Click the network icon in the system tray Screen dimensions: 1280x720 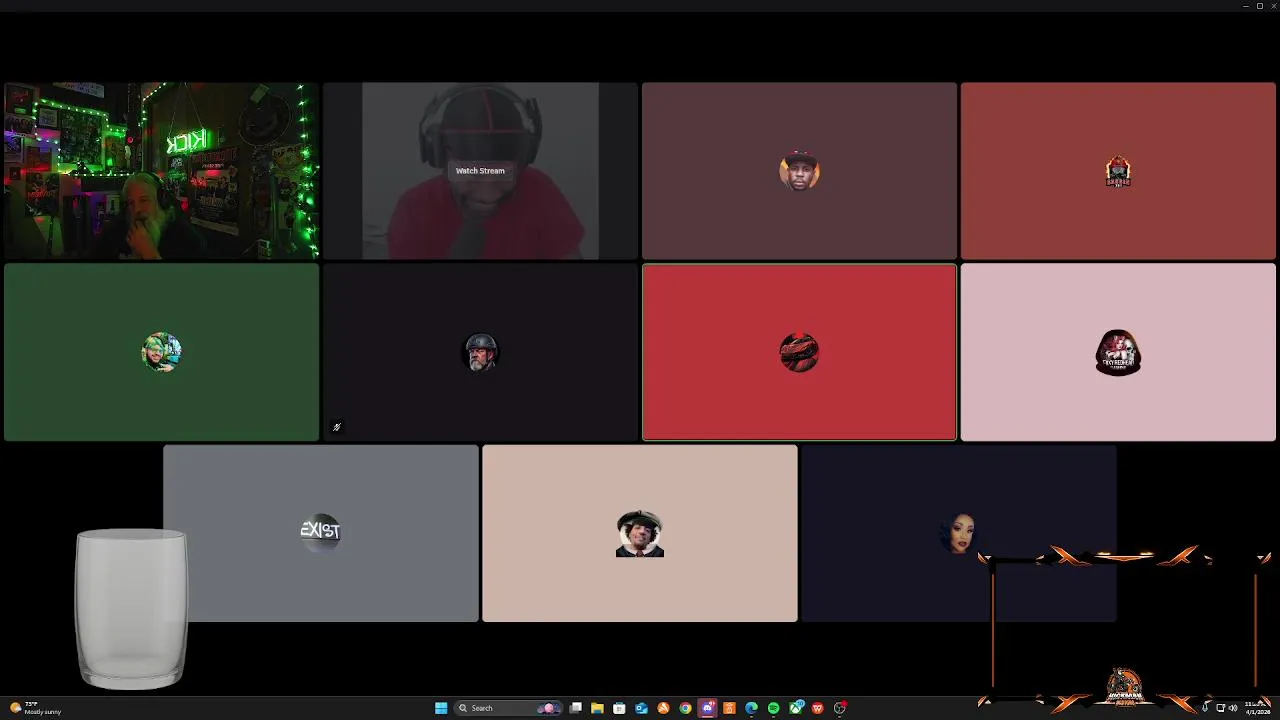pyautogui.click(x=1220, y=708)
